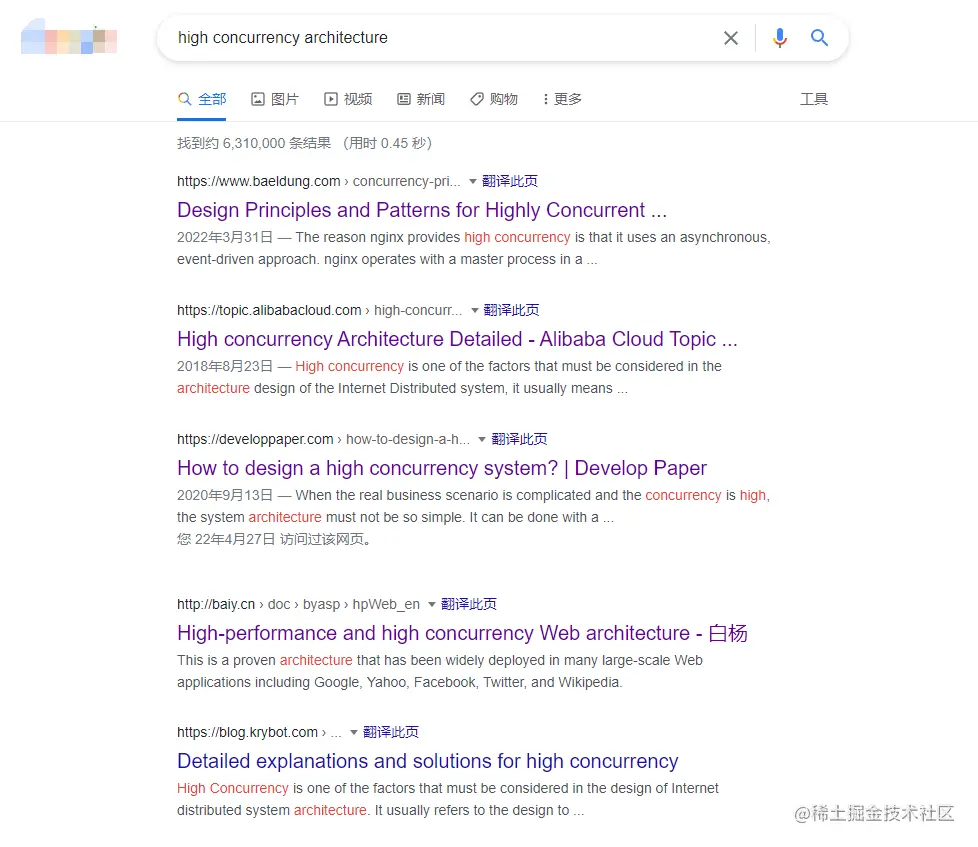Open 'High concurrency Architecture Detailed - Alibaba Cloud' result

click(457, 339)
